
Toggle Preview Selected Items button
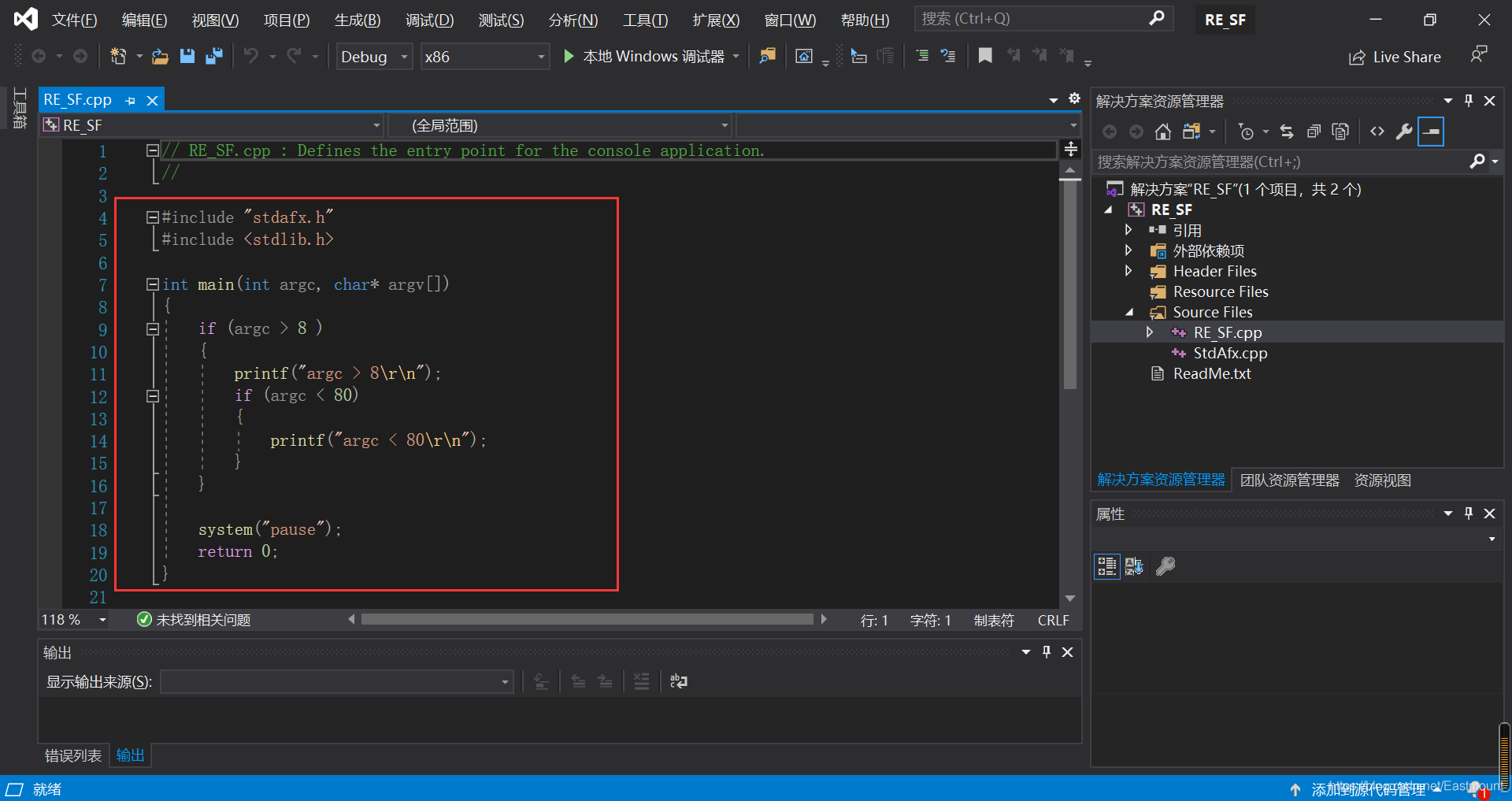click(1431, 132)
